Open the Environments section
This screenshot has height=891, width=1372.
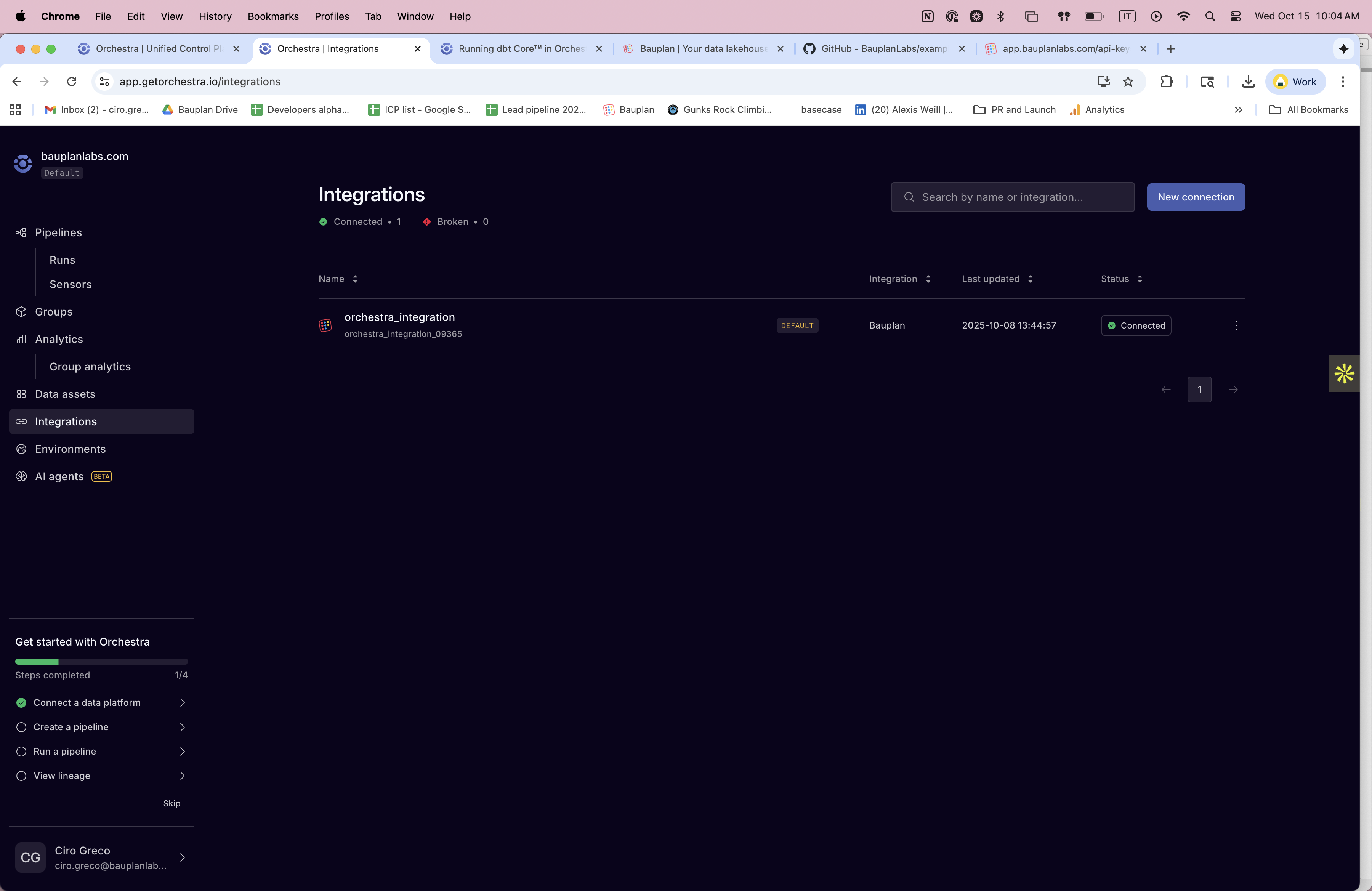pos(70,449)
